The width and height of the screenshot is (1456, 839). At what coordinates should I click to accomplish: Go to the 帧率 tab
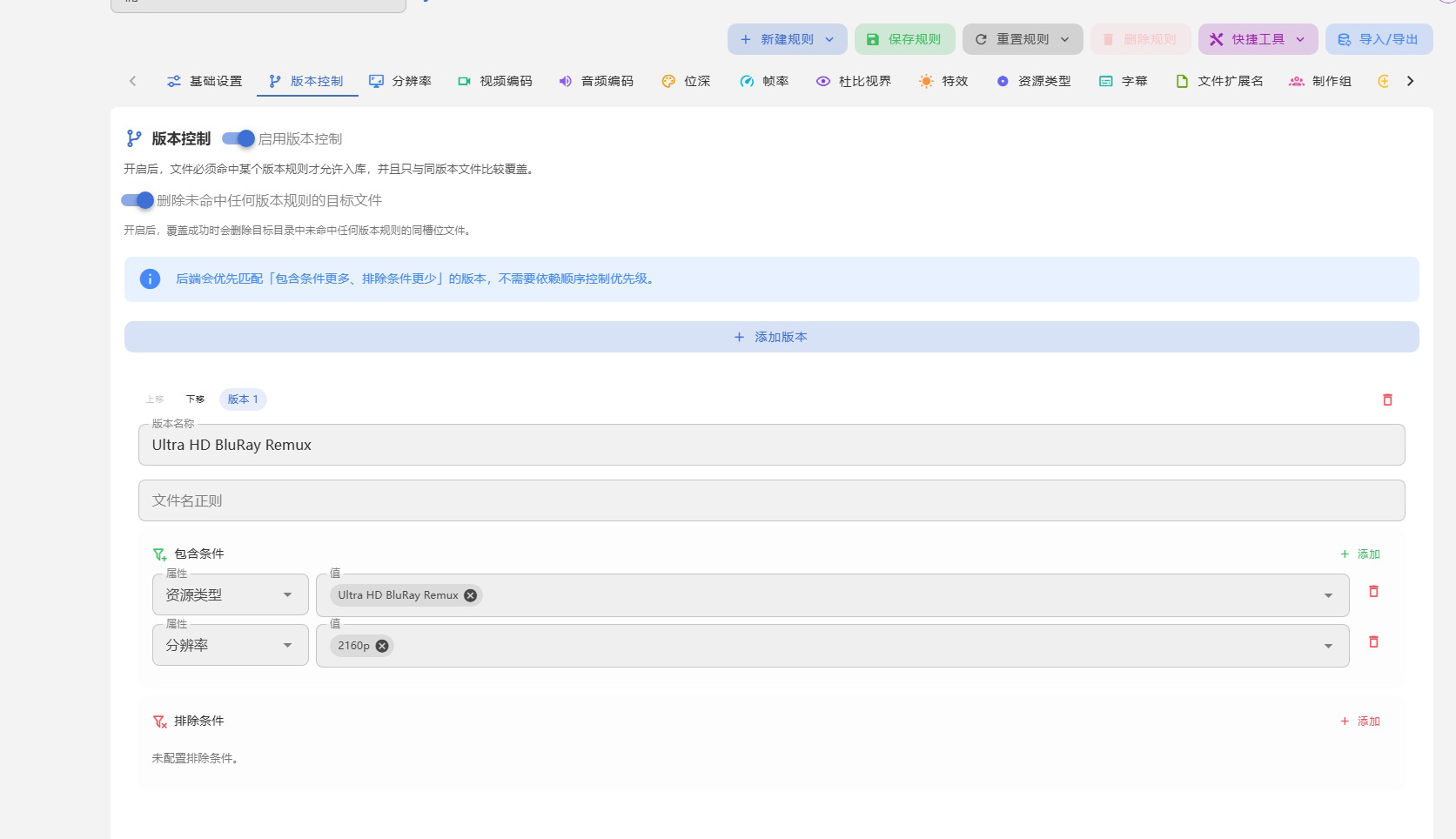[764, 81]
